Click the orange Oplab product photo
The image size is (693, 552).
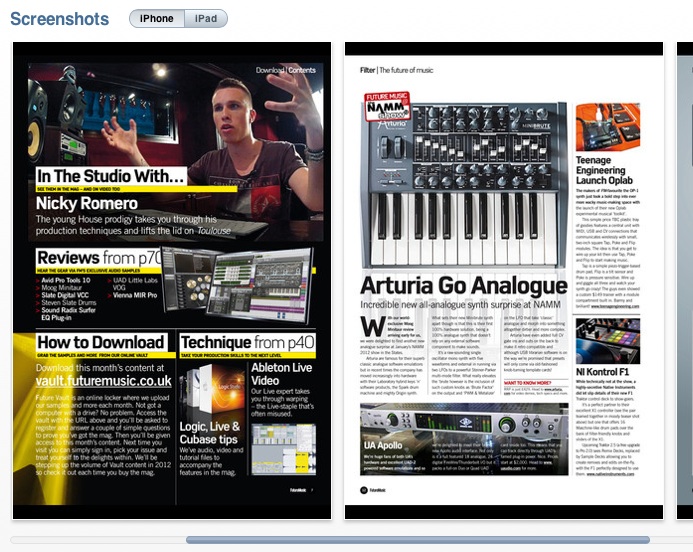pos(608,127)
